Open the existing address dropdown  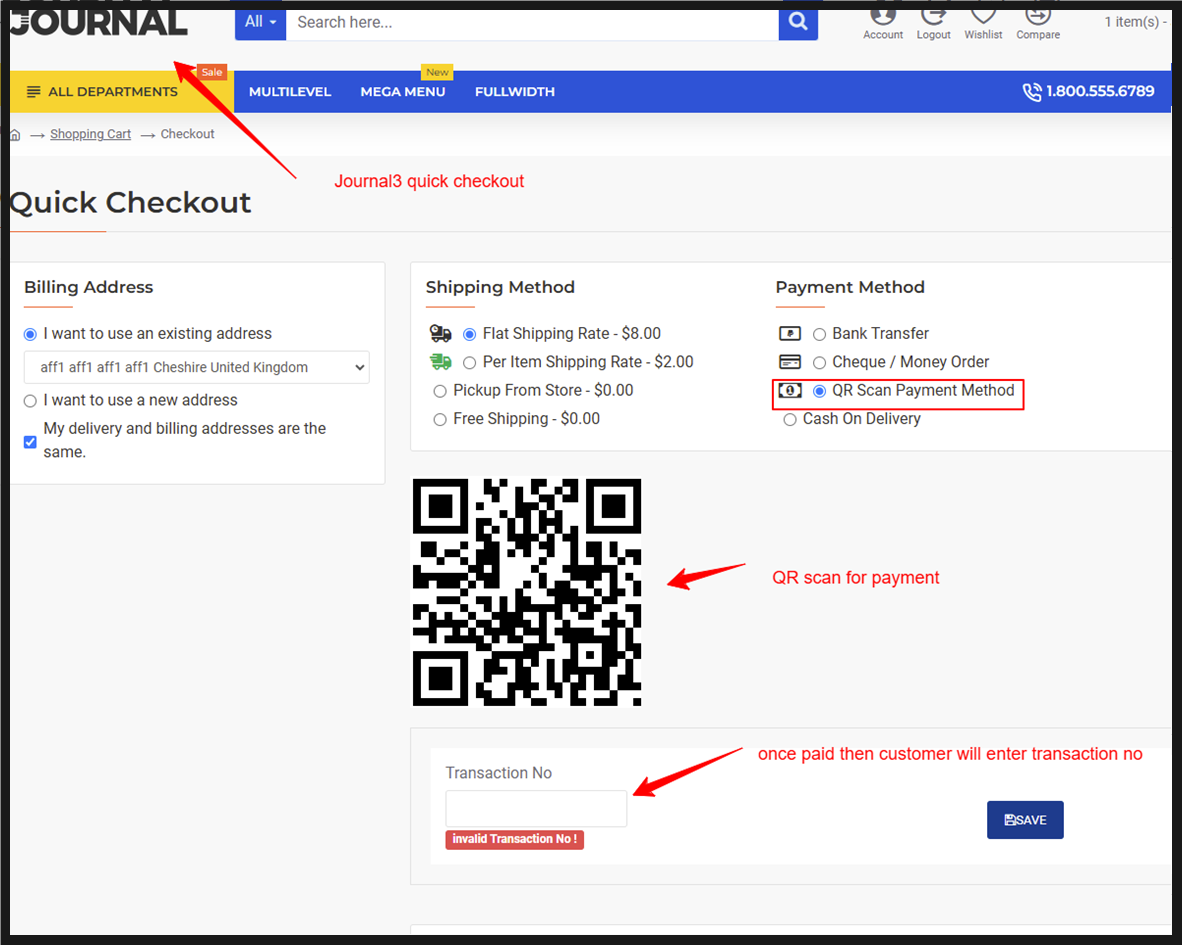[x=197, y=367]
